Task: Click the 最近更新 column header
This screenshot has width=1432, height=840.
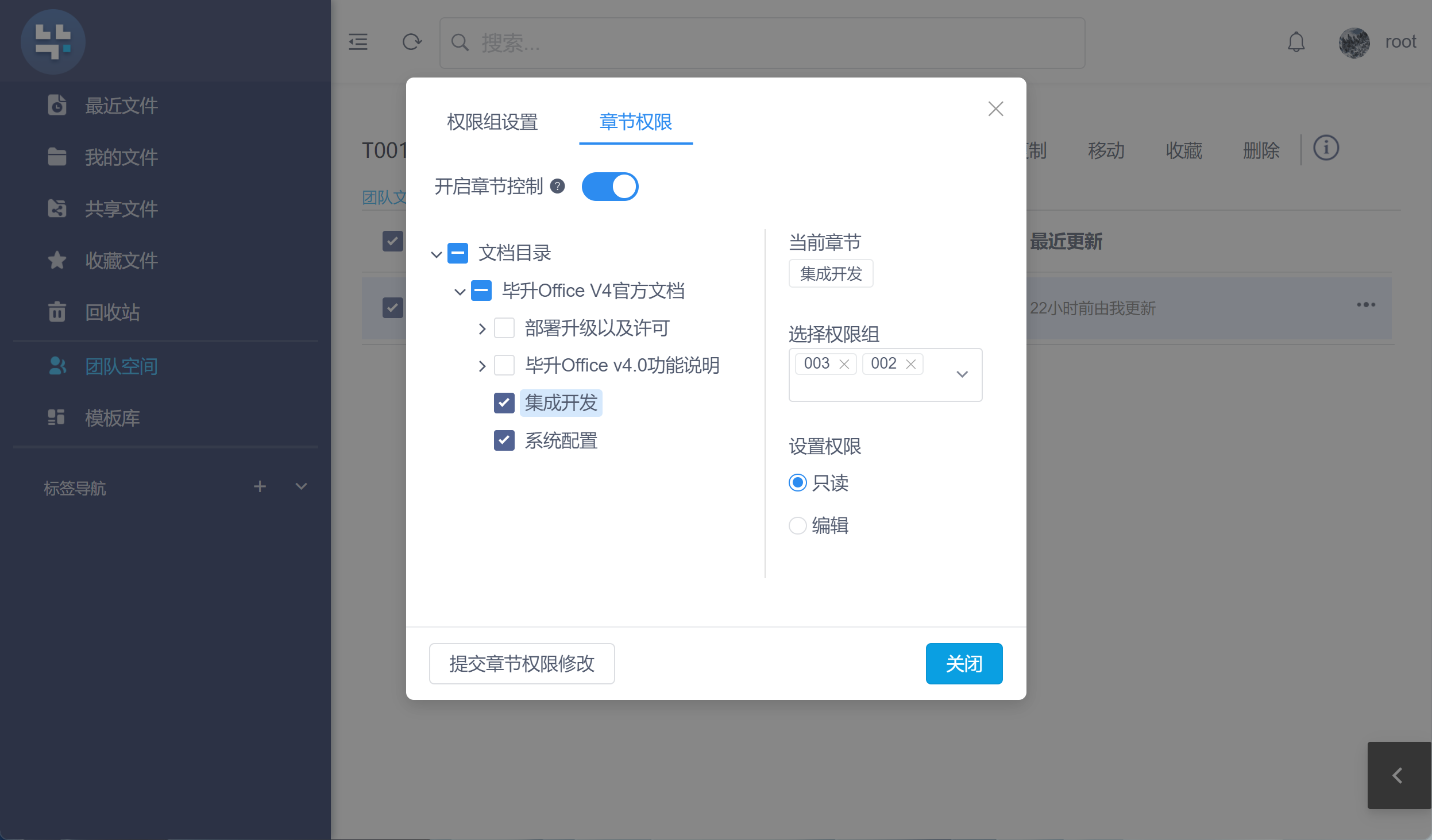Action: tap(1066, 242)
